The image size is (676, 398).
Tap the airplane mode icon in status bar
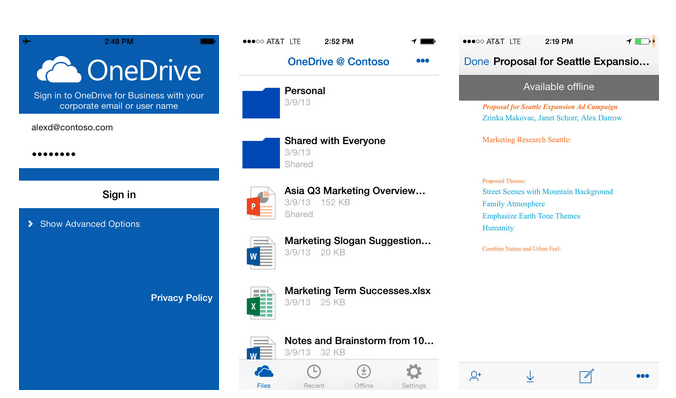(x=27, y=41)
